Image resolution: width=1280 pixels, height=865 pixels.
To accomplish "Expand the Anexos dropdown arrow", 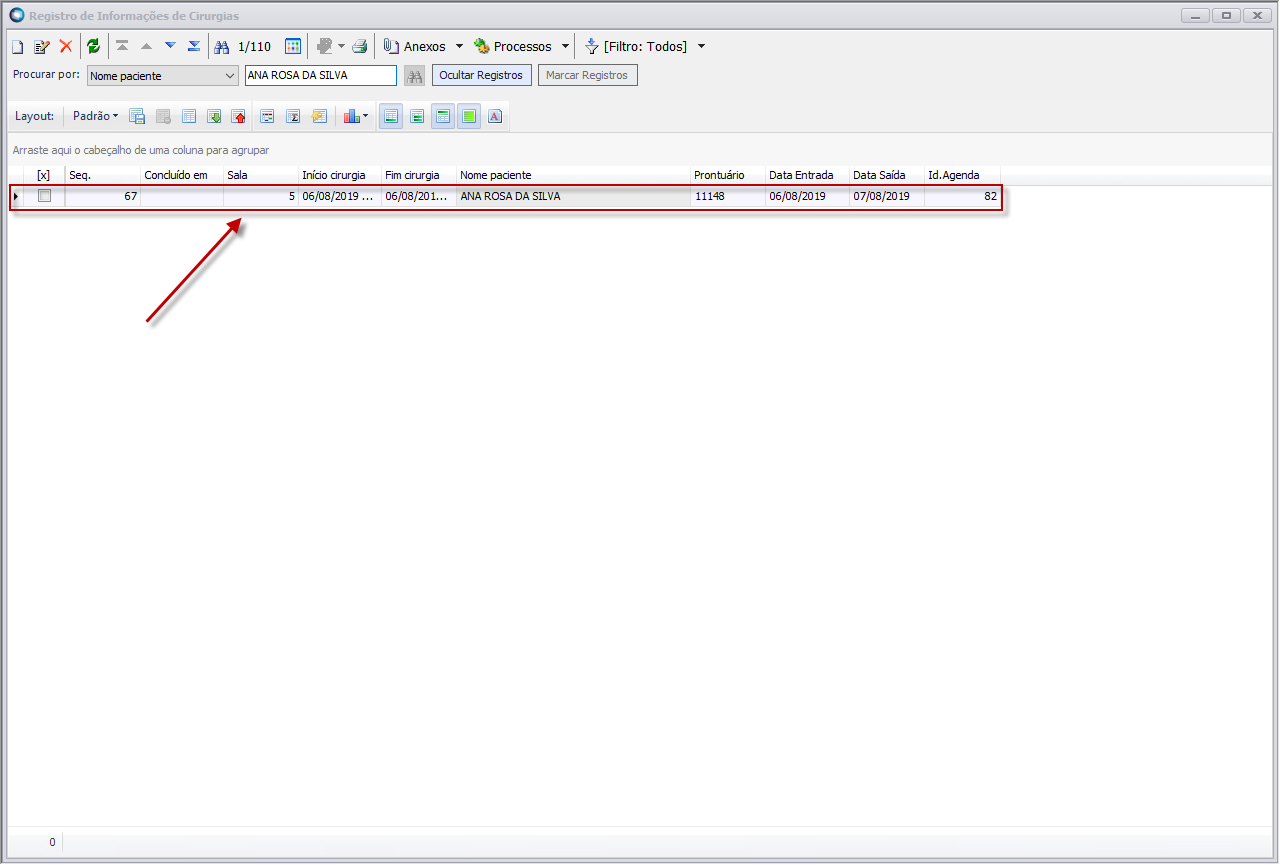I will [459, 46].
